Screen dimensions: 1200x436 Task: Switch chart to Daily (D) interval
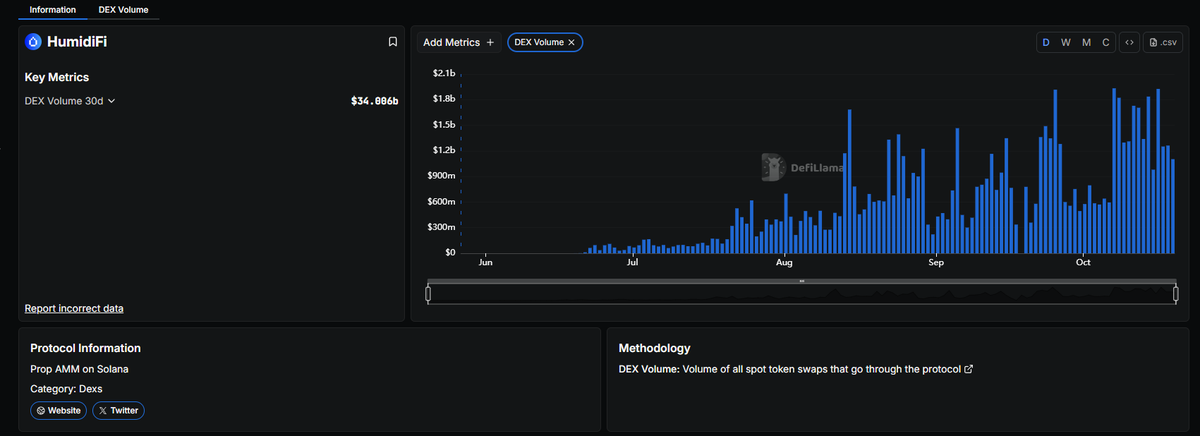point(1046,42)
